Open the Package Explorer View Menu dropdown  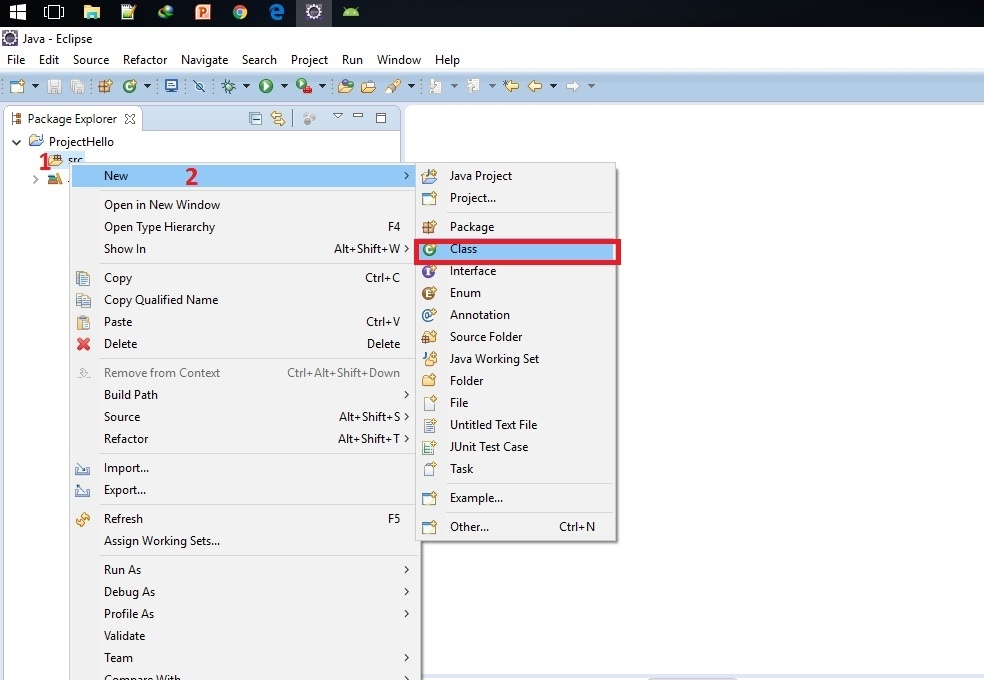[x=338, y=117]
